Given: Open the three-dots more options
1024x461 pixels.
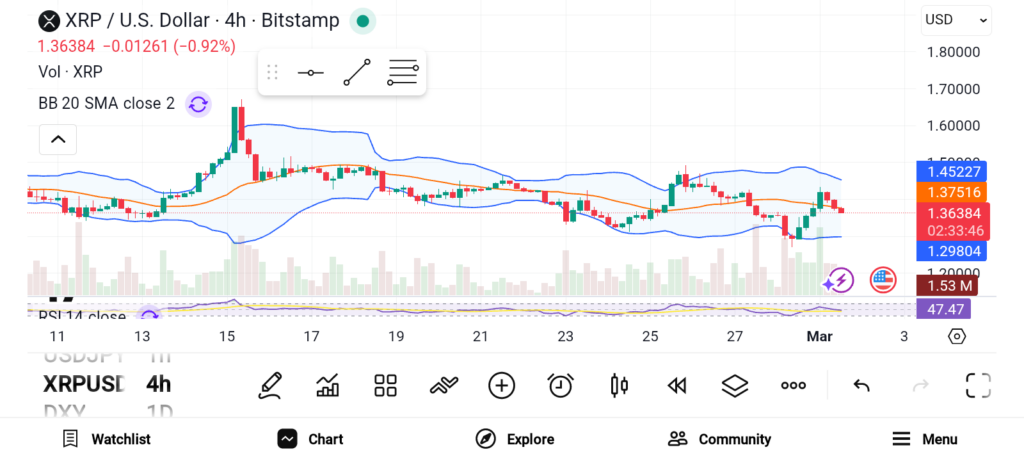Looking at the screenshot, I should 793,385.
